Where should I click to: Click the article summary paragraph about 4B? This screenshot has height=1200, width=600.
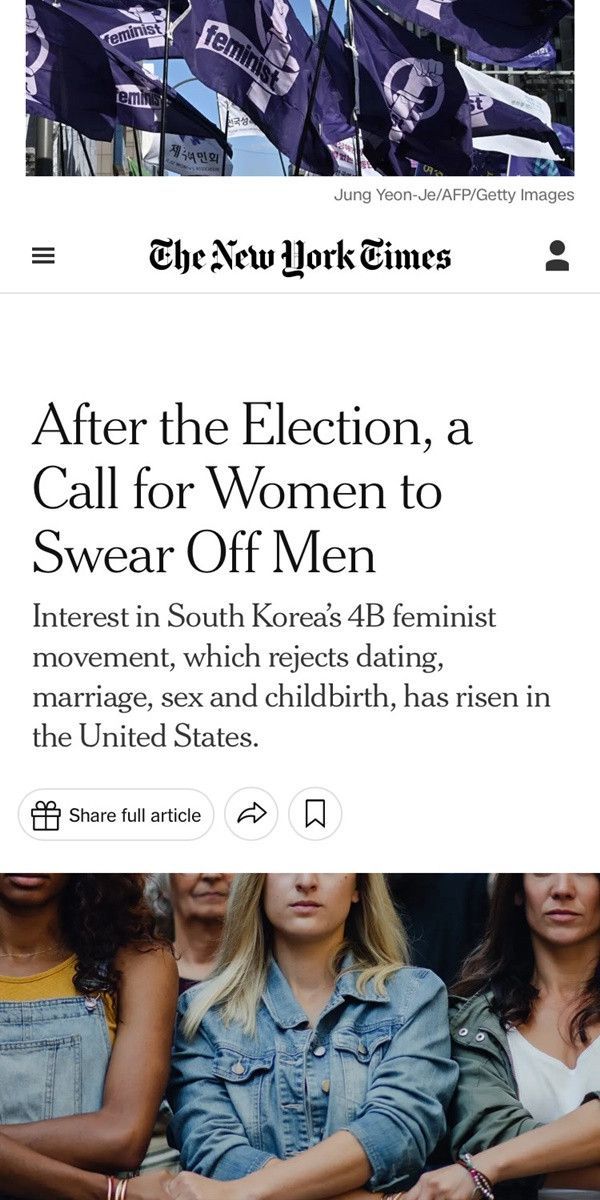[x=290, y=677]
